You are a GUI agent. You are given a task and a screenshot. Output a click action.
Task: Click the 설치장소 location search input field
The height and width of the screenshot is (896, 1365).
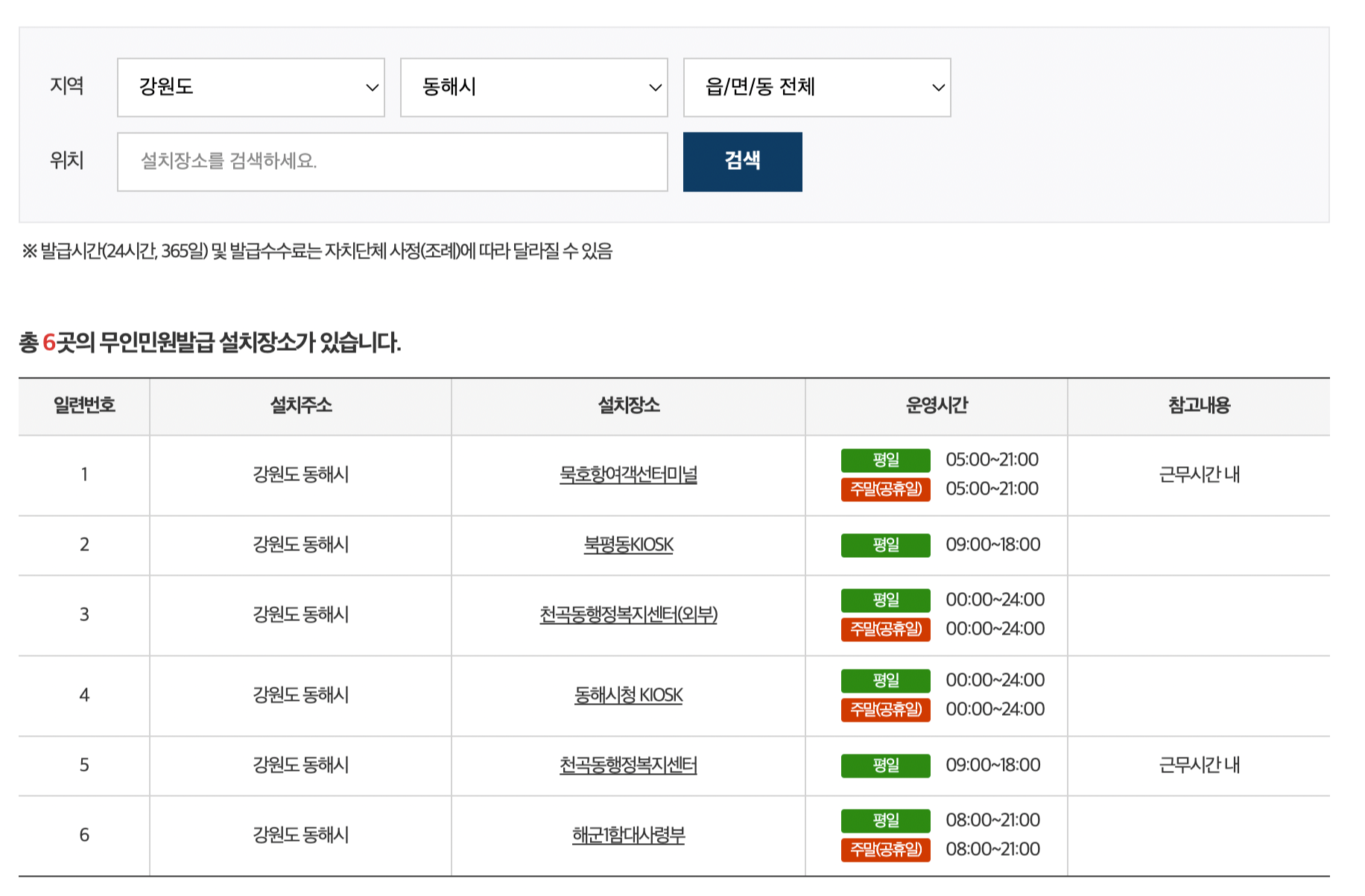click(392, 162)
